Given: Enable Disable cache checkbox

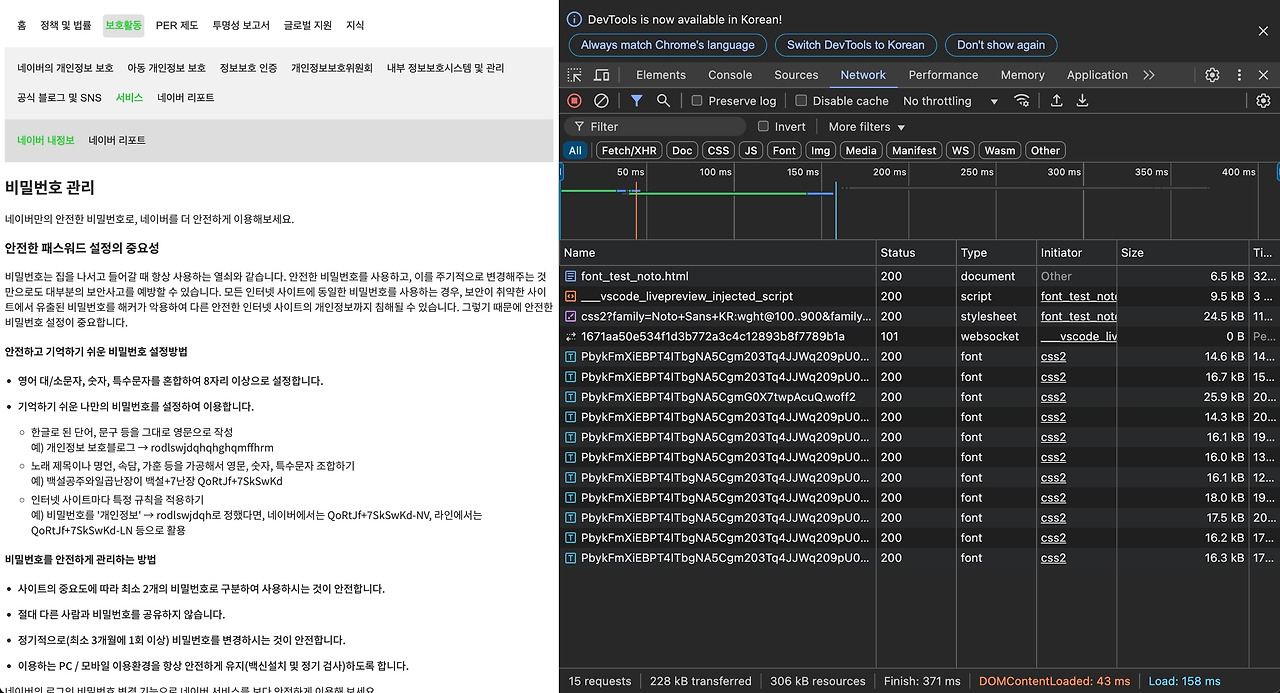Looking at the screenshot, I should pyautogui.click(x=801, y=101).
